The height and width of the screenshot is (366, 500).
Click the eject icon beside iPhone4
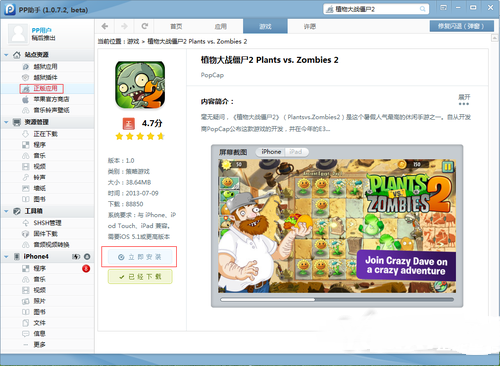[87, 256]
